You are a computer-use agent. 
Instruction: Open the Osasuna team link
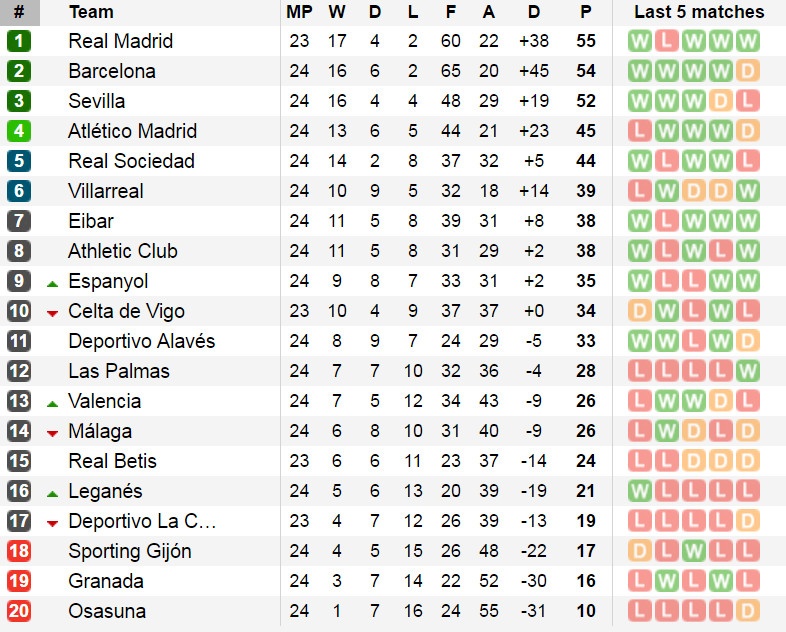coord(107,611)
